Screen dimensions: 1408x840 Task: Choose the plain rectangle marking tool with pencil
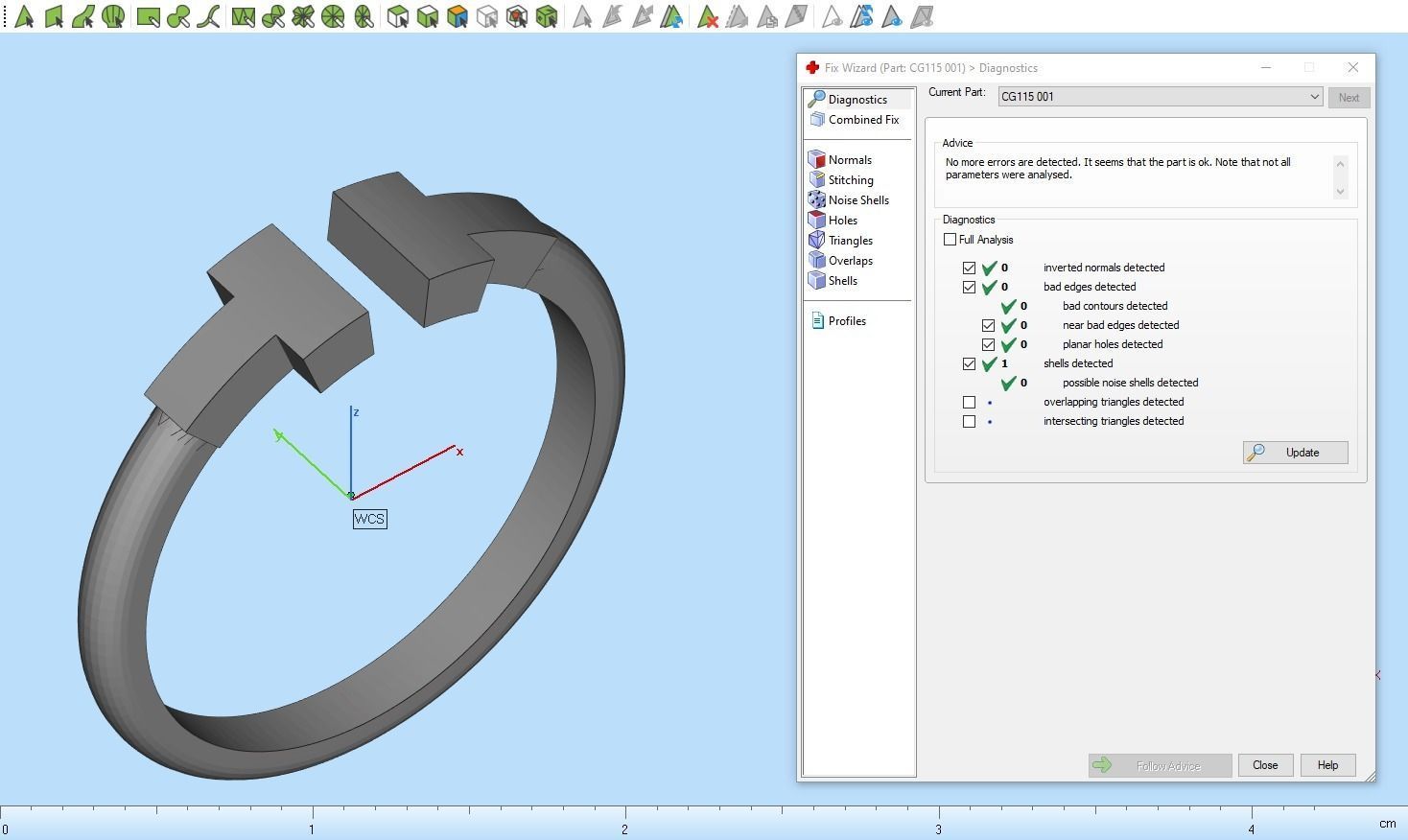149,16
